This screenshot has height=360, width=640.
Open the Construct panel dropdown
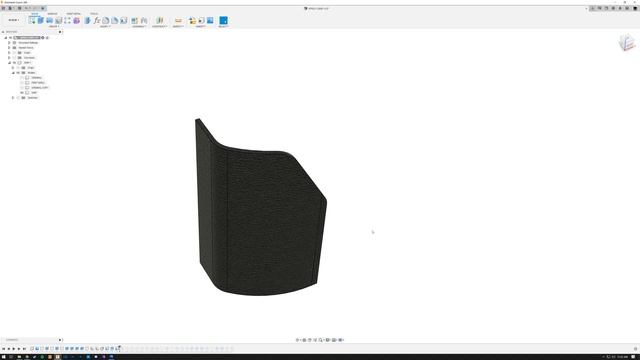coord(160,27)
